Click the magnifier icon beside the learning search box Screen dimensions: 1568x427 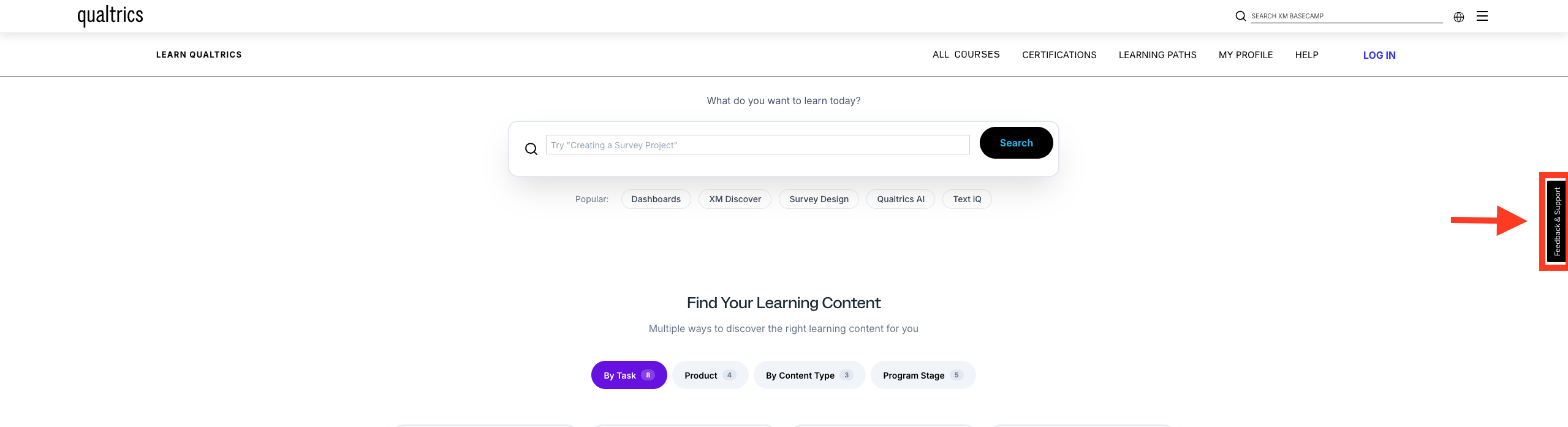point(531,148)
